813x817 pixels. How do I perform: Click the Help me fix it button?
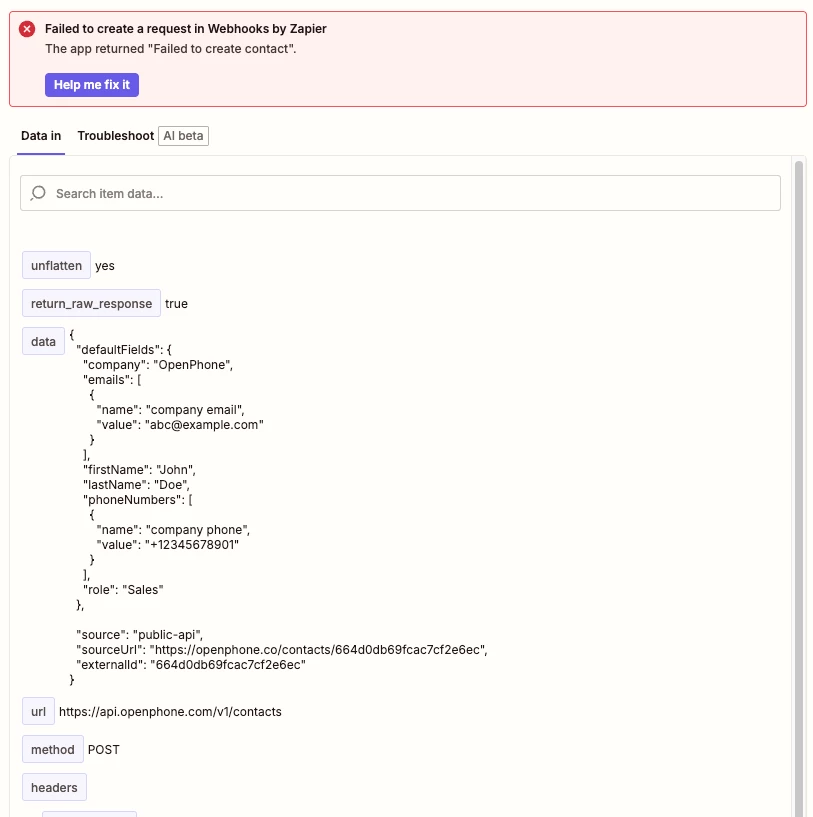[x=92, y=85]
